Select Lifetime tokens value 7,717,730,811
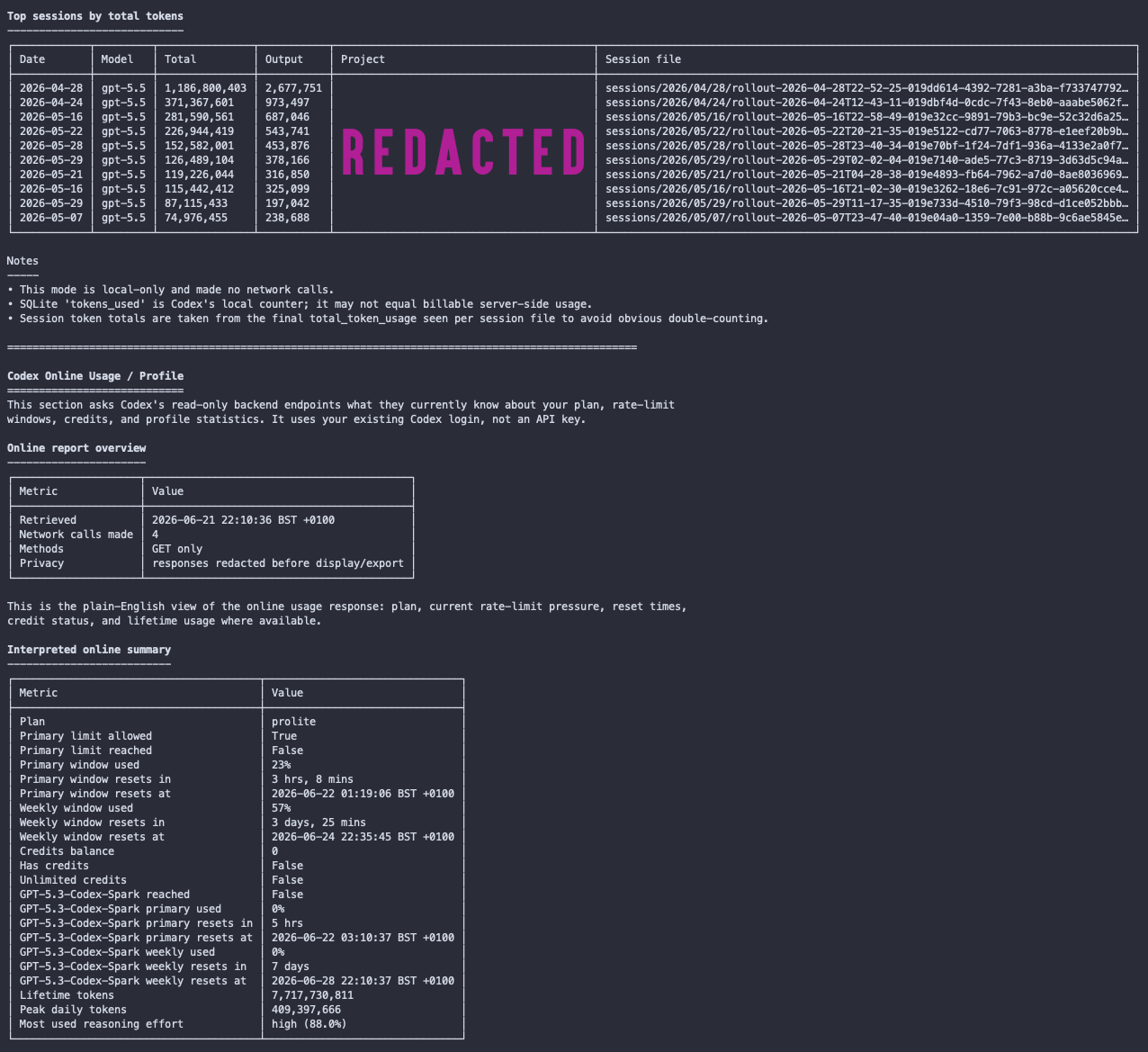This screenshot has height=1052, width=1148. (x=313, y=995)
